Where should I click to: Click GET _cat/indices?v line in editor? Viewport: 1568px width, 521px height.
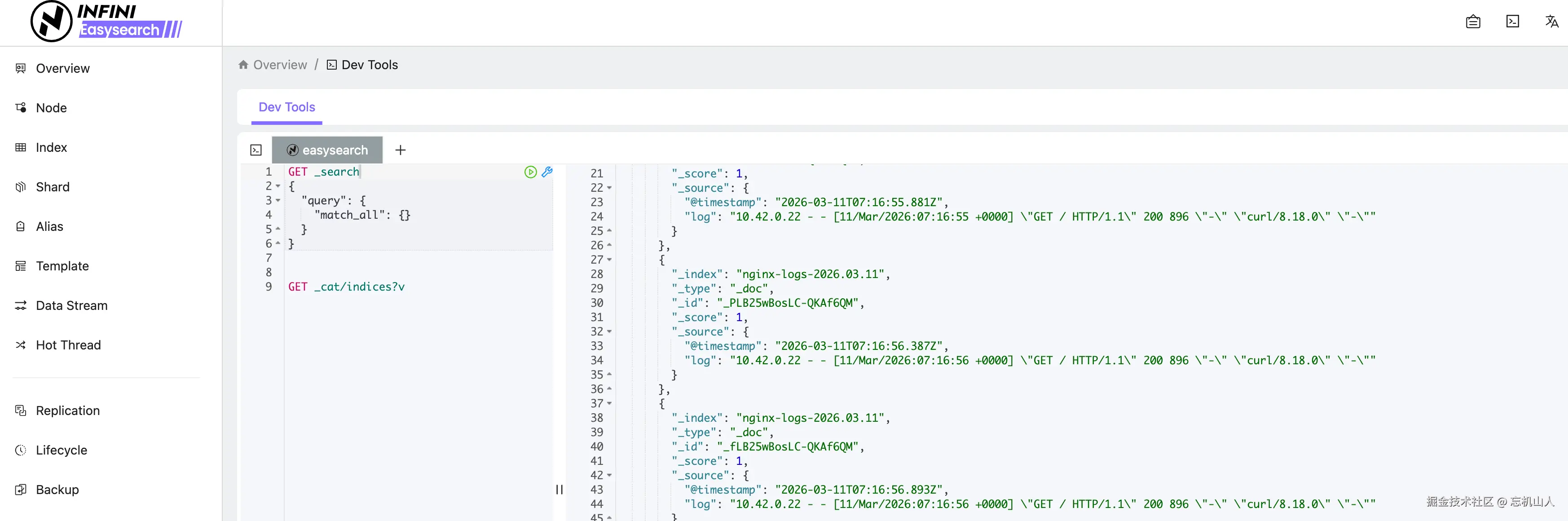(346, 287)
